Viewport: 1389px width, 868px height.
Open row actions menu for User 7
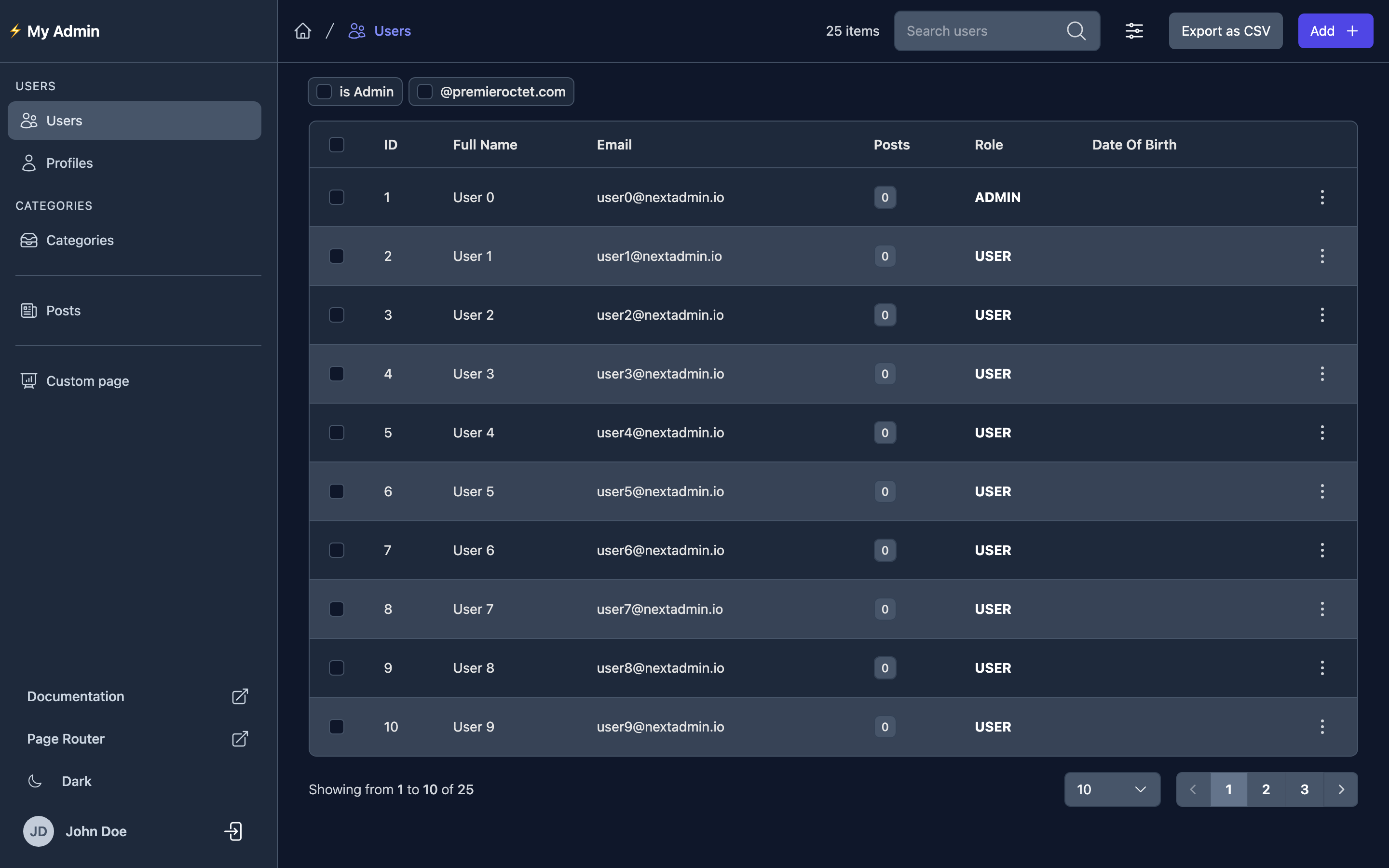[1322, 609]
